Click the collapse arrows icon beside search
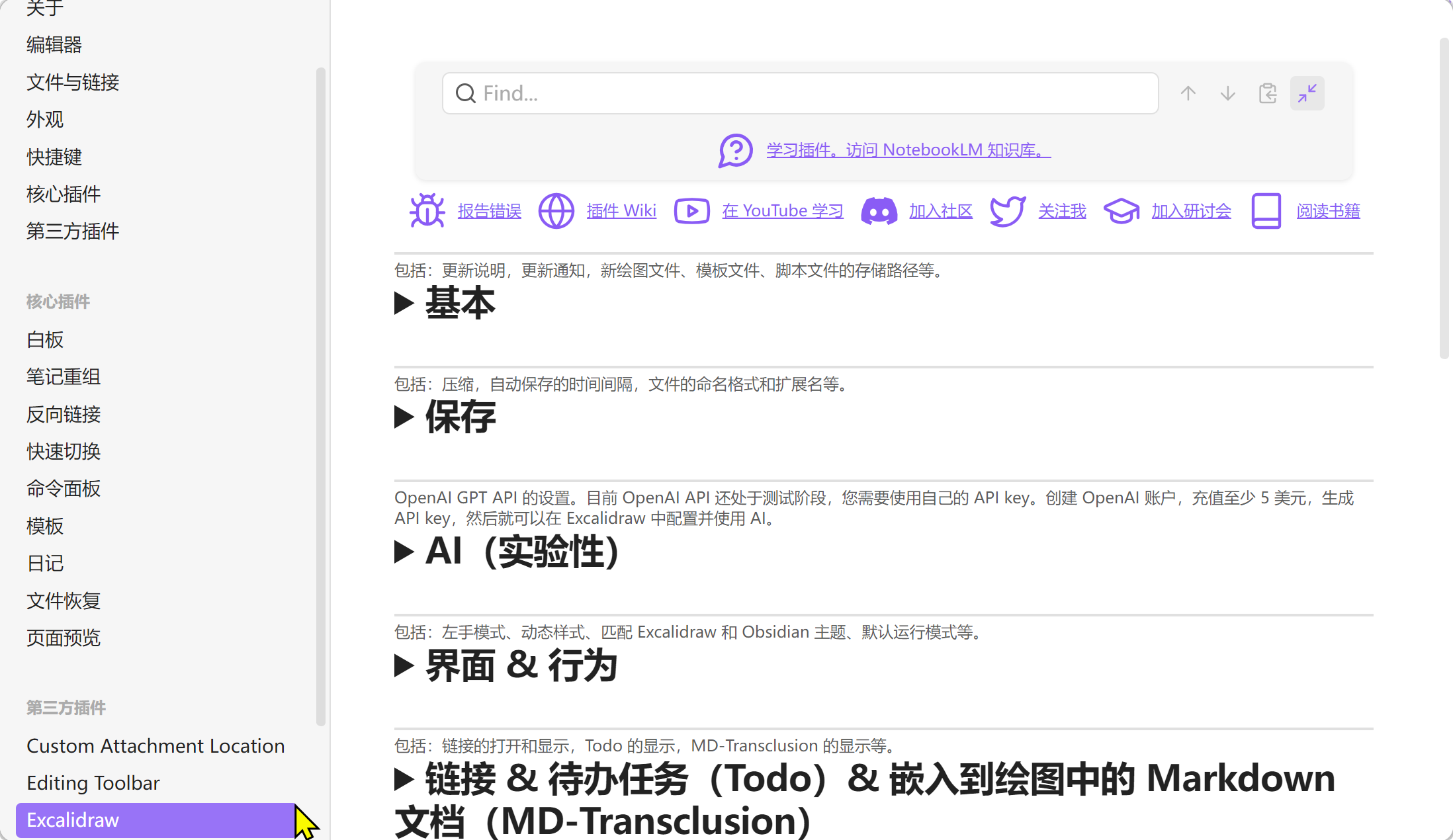Screen dimensions: 1453x840 tap(1307, 93)
